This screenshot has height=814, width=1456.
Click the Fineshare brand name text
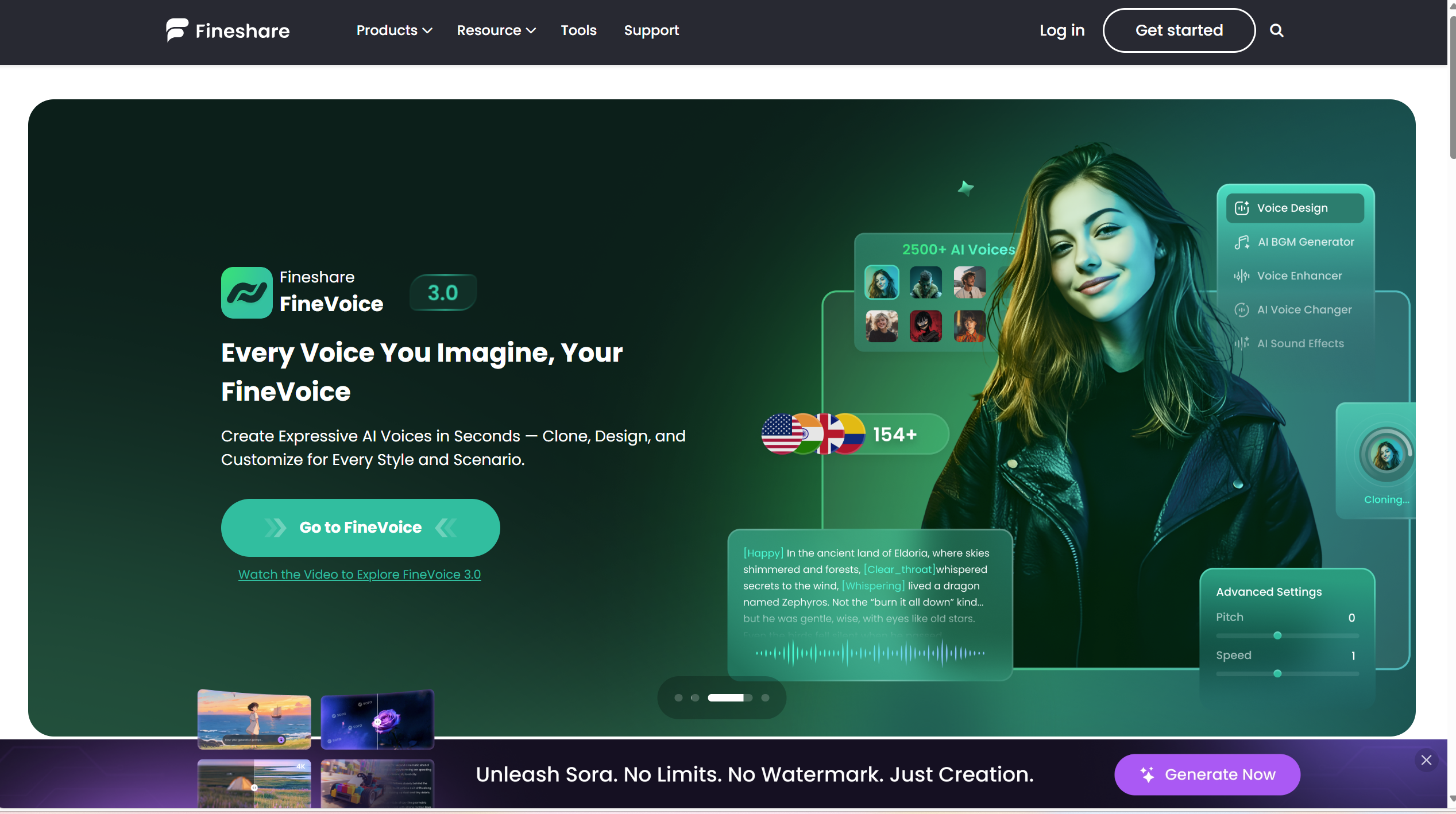(x=242, y=30)
